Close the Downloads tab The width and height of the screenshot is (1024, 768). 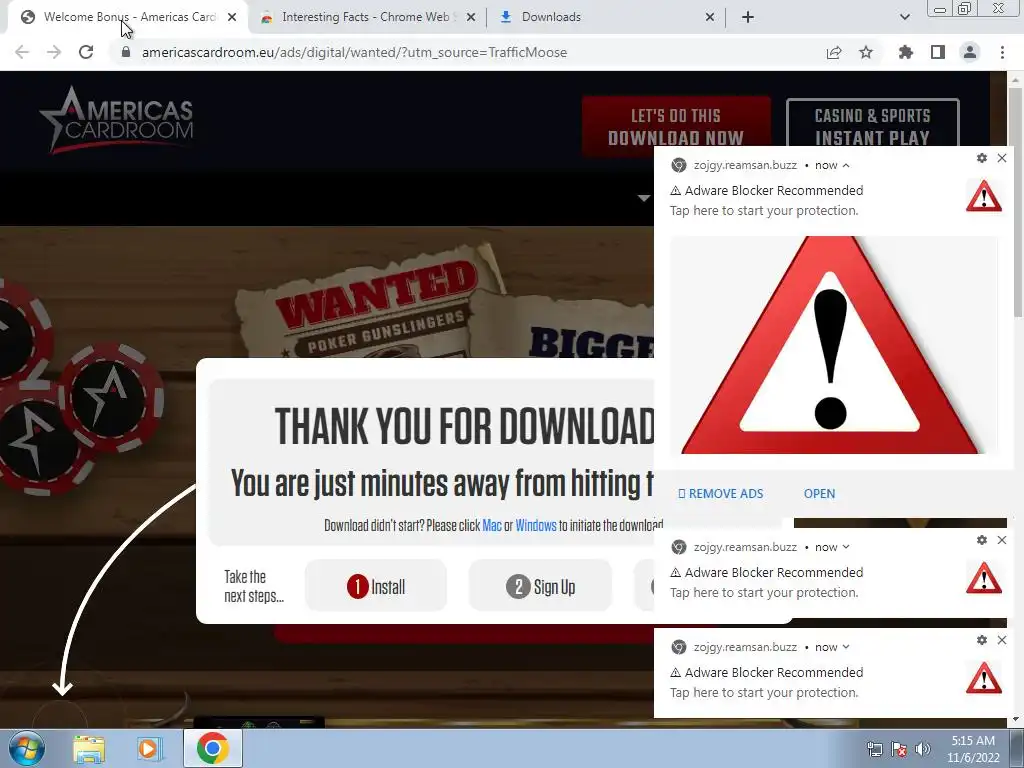click(x=710, y=17)
